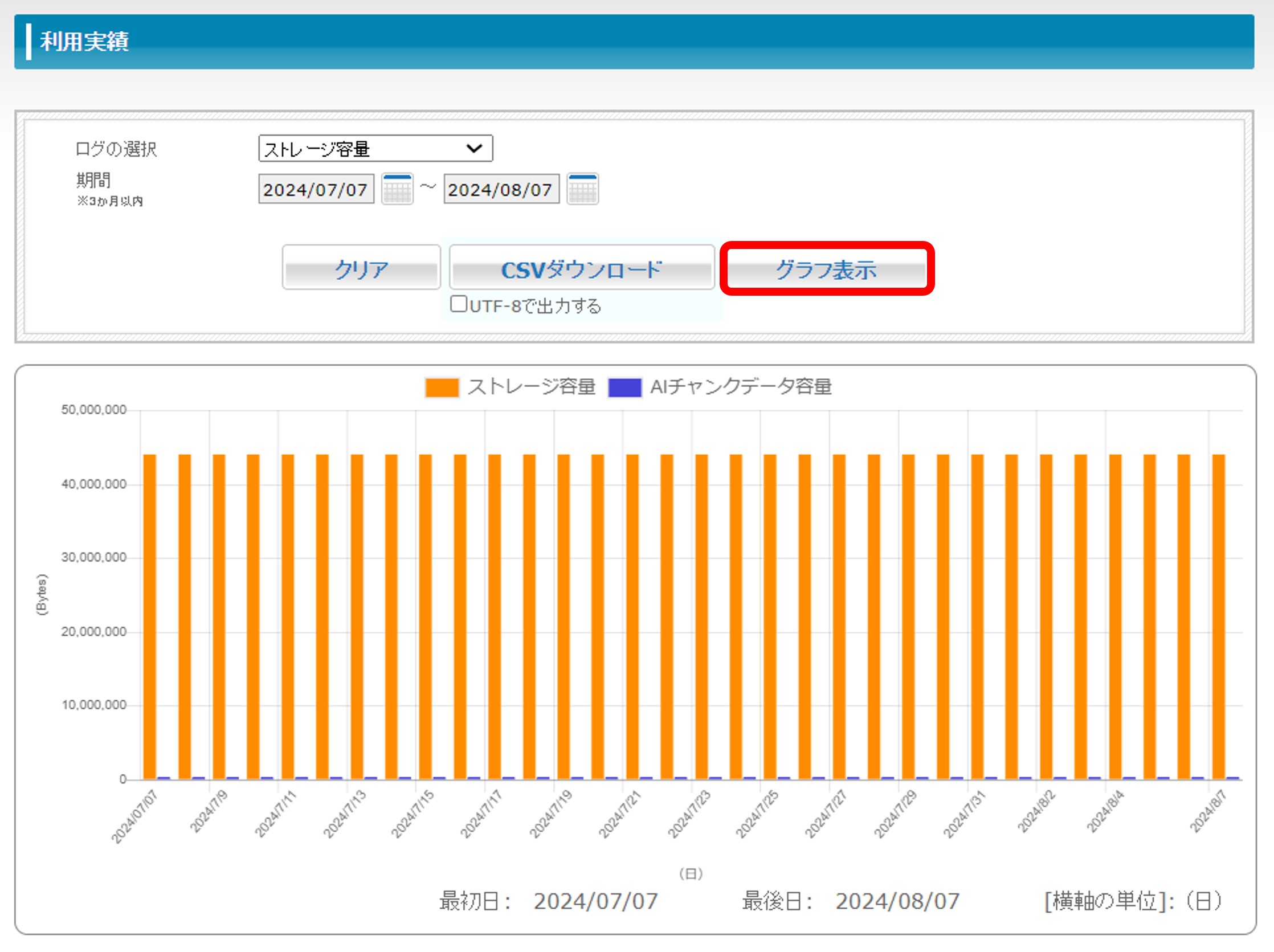Click the 2024/7/21 x-axis date label
Screen dimensions: 1274x952
[620, 814]
